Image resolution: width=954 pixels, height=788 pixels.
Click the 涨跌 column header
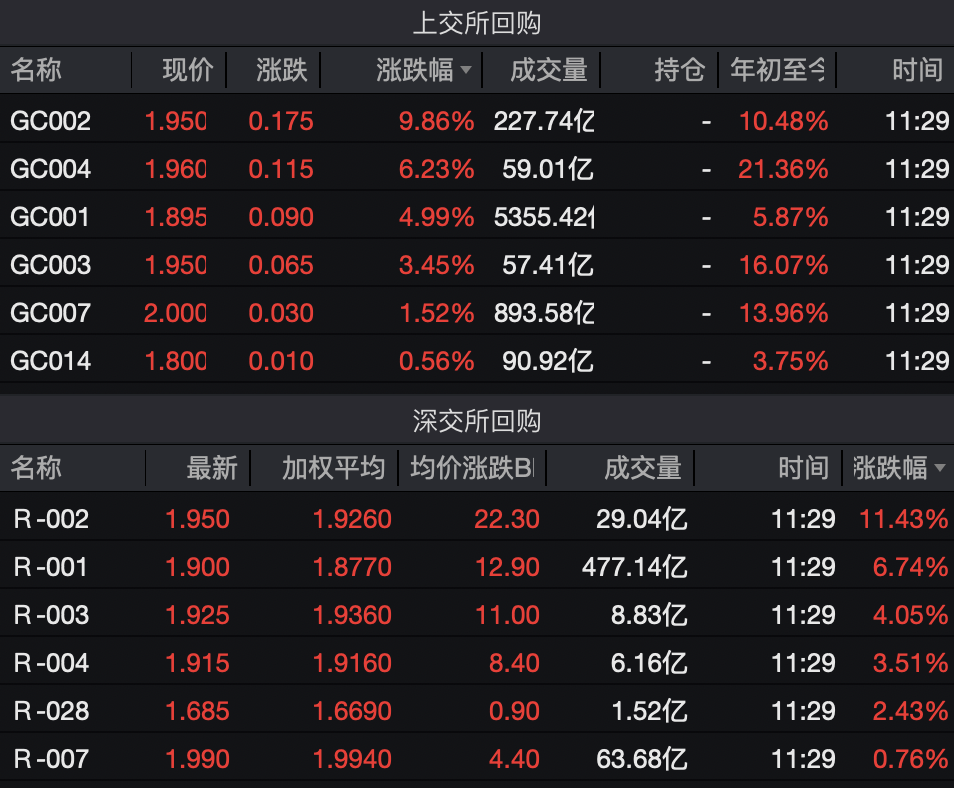click(x=282, y=70)
